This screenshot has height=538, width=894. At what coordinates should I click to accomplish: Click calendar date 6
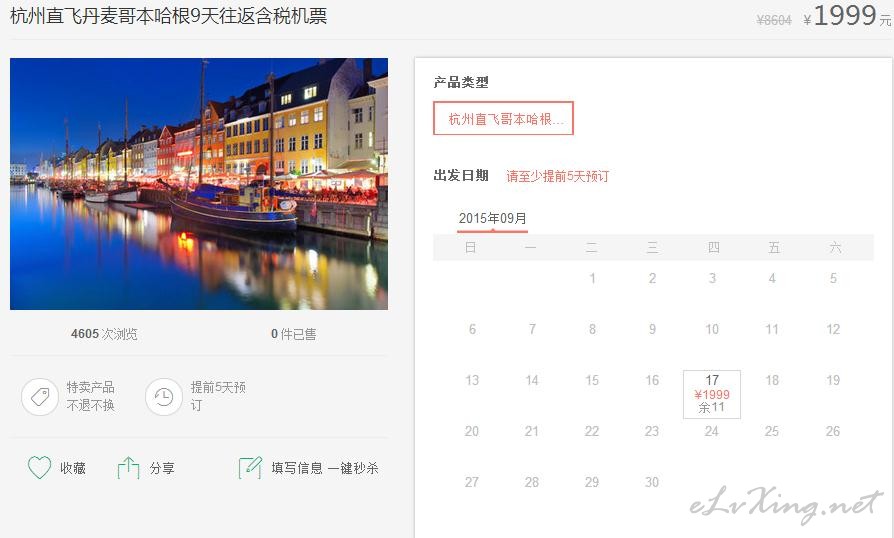472,329
